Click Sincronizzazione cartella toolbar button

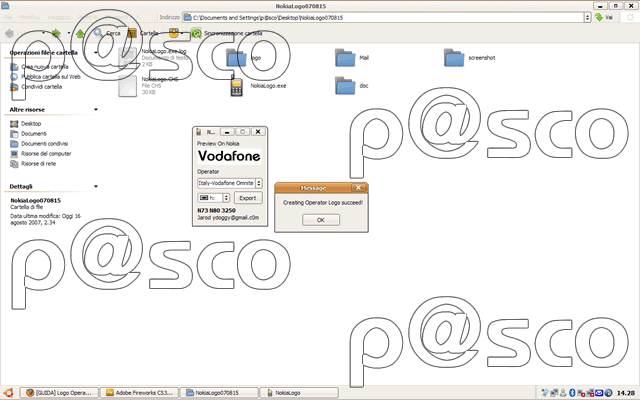(x=227, y=33)
